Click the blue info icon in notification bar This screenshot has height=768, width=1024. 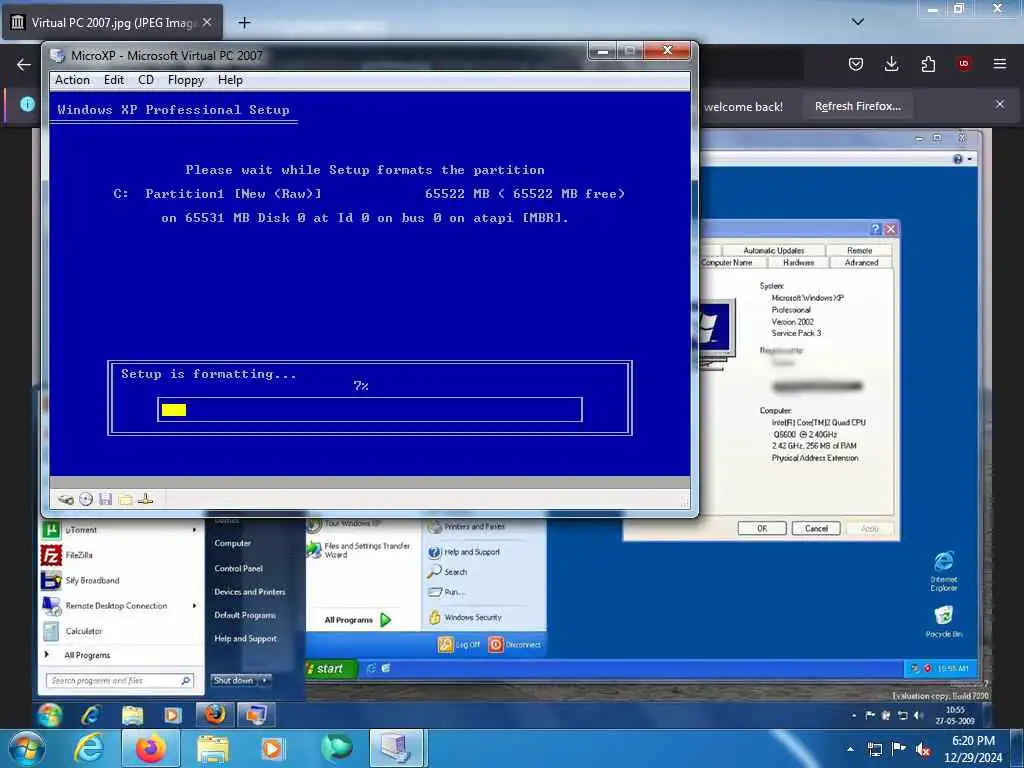(x=27, y=104)
